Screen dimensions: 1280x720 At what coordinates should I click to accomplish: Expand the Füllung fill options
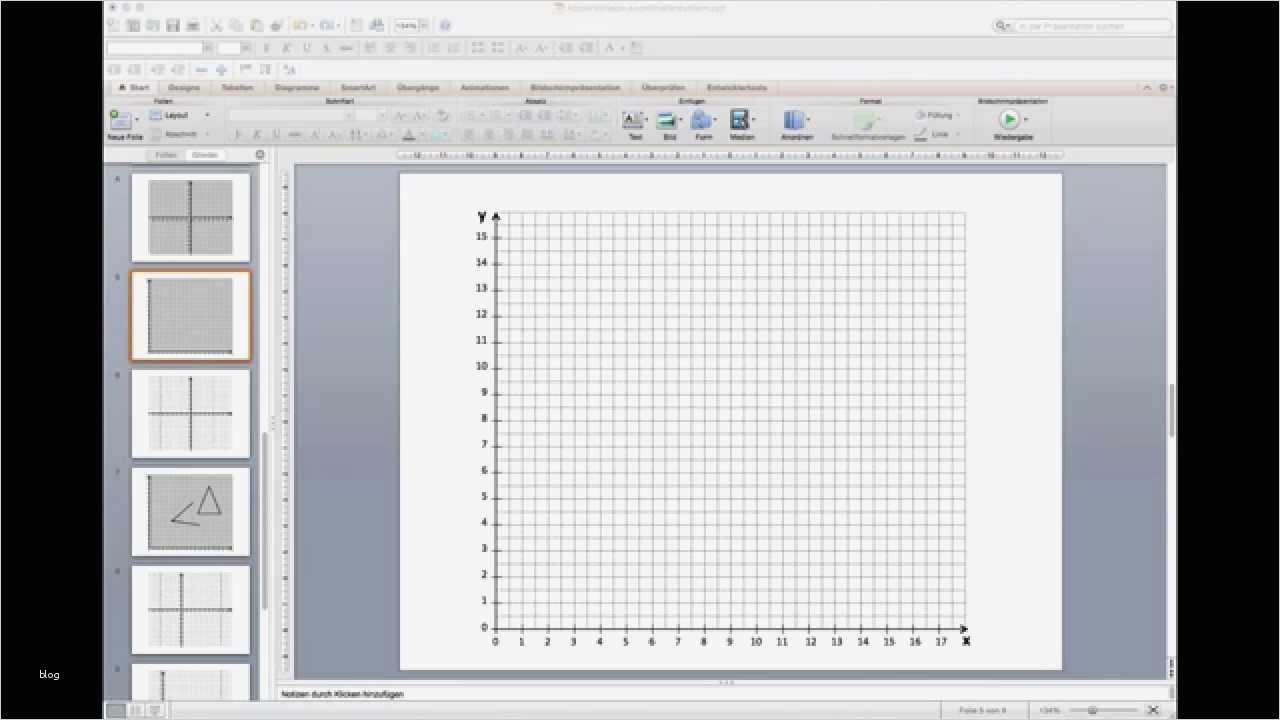(x=936, y=115)
